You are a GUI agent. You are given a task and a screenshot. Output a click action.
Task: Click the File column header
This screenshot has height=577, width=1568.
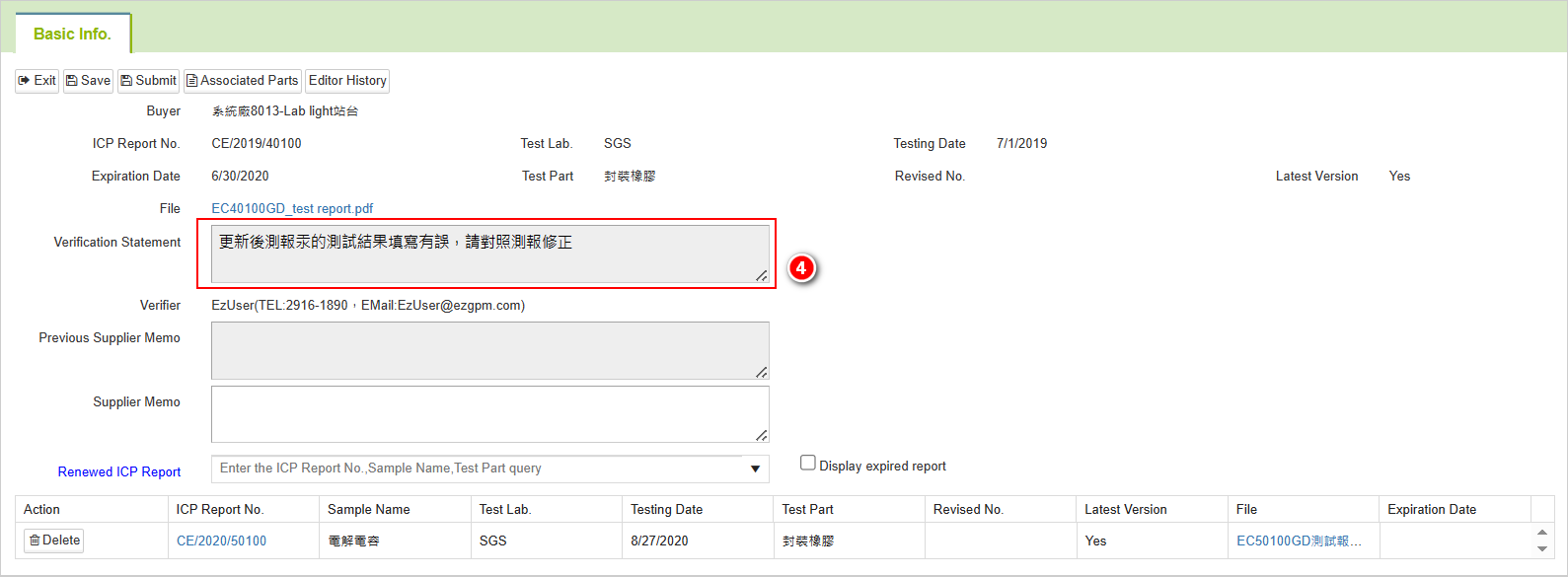[1304, 509]
